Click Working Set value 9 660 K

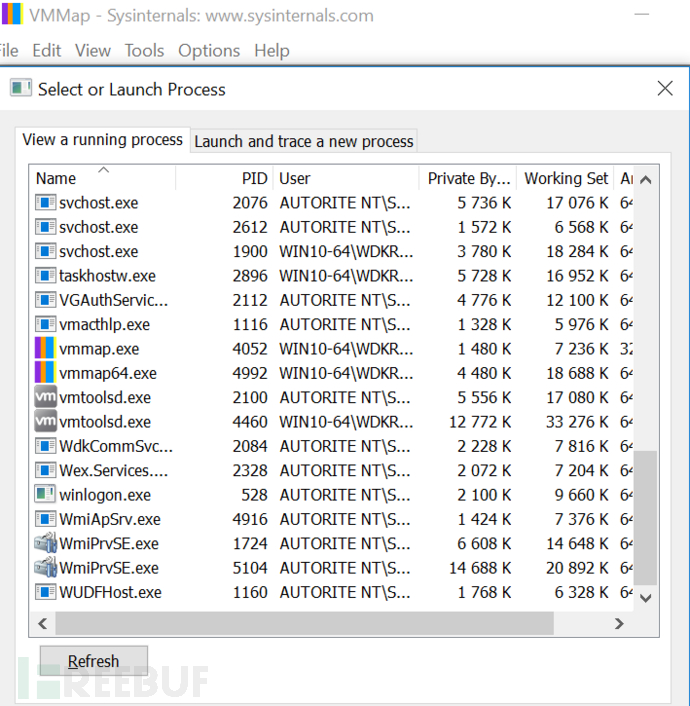(x=581, y=495)
